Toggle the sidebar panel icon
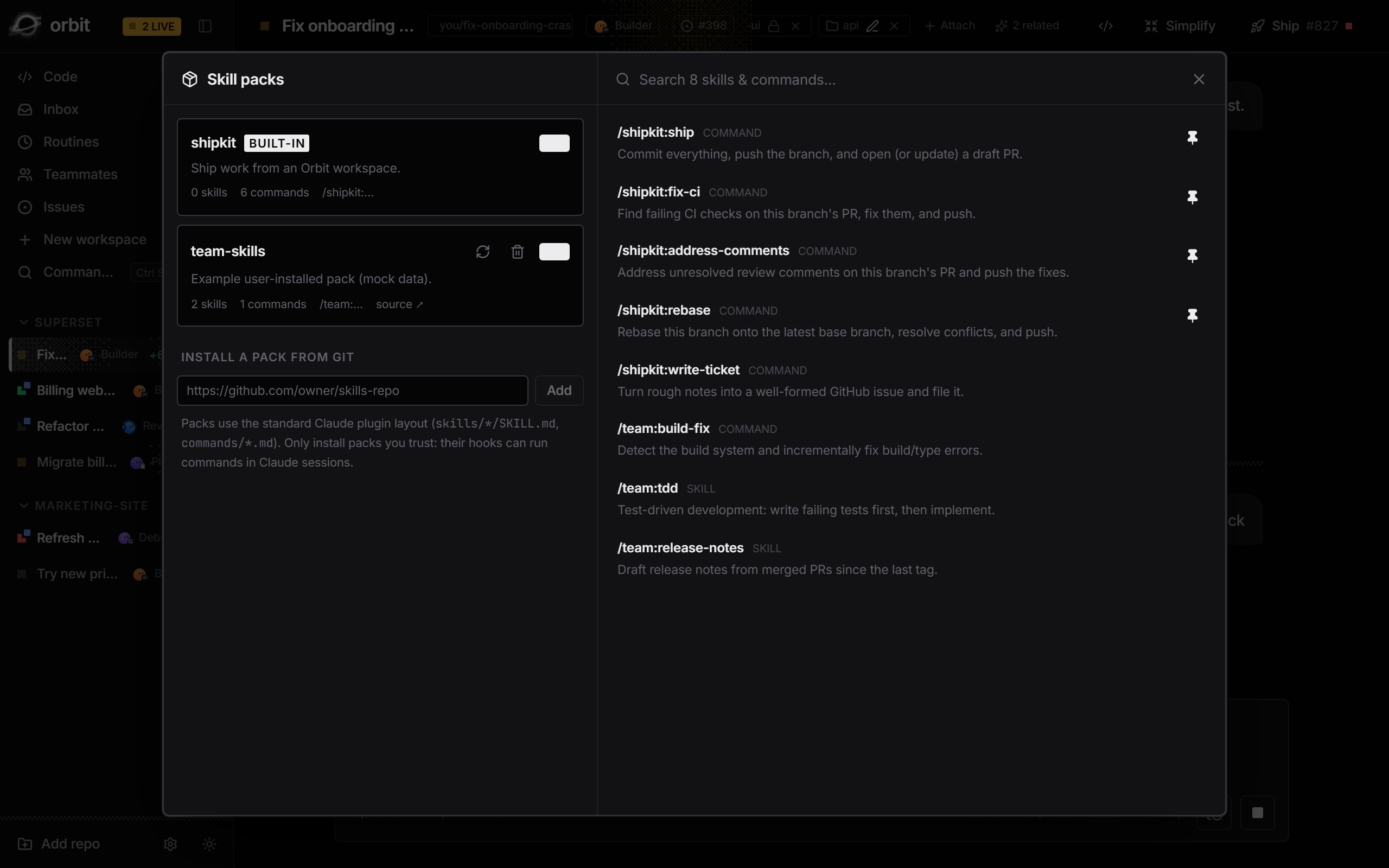The width and height of the screenshot is (1389, 868). [x=205, y=27]
